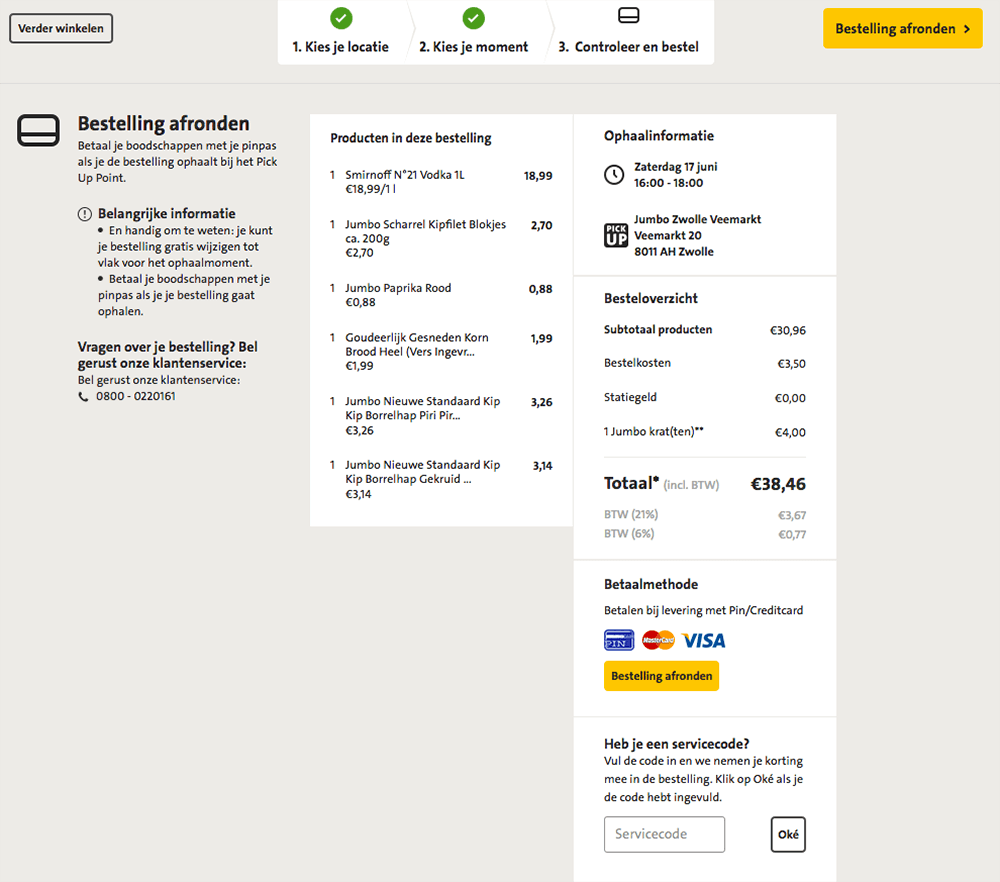Click the Producten in deze bestelling heading

(x=411, y=138)
